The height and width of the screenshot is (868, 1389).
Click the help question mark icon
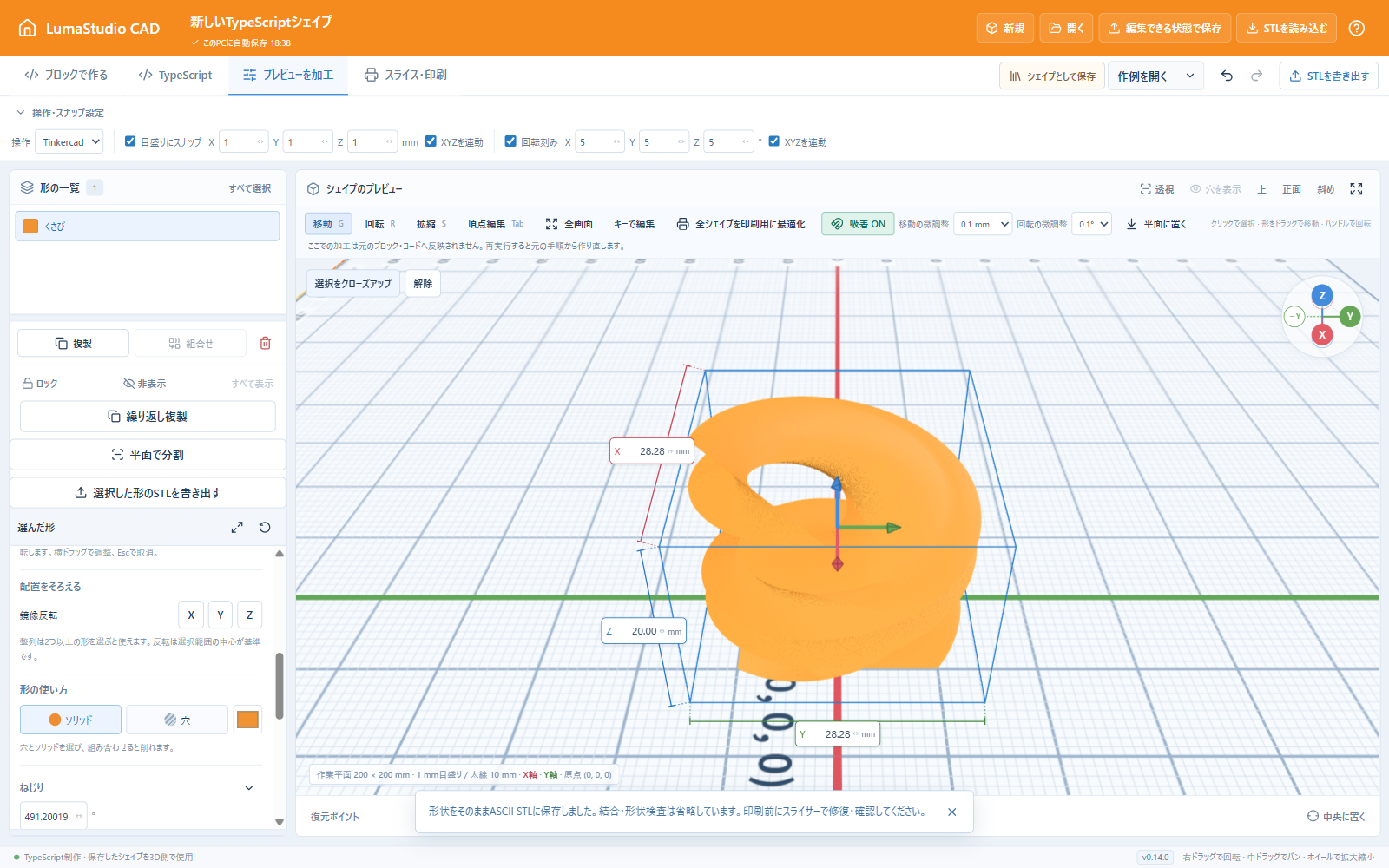1356,28
